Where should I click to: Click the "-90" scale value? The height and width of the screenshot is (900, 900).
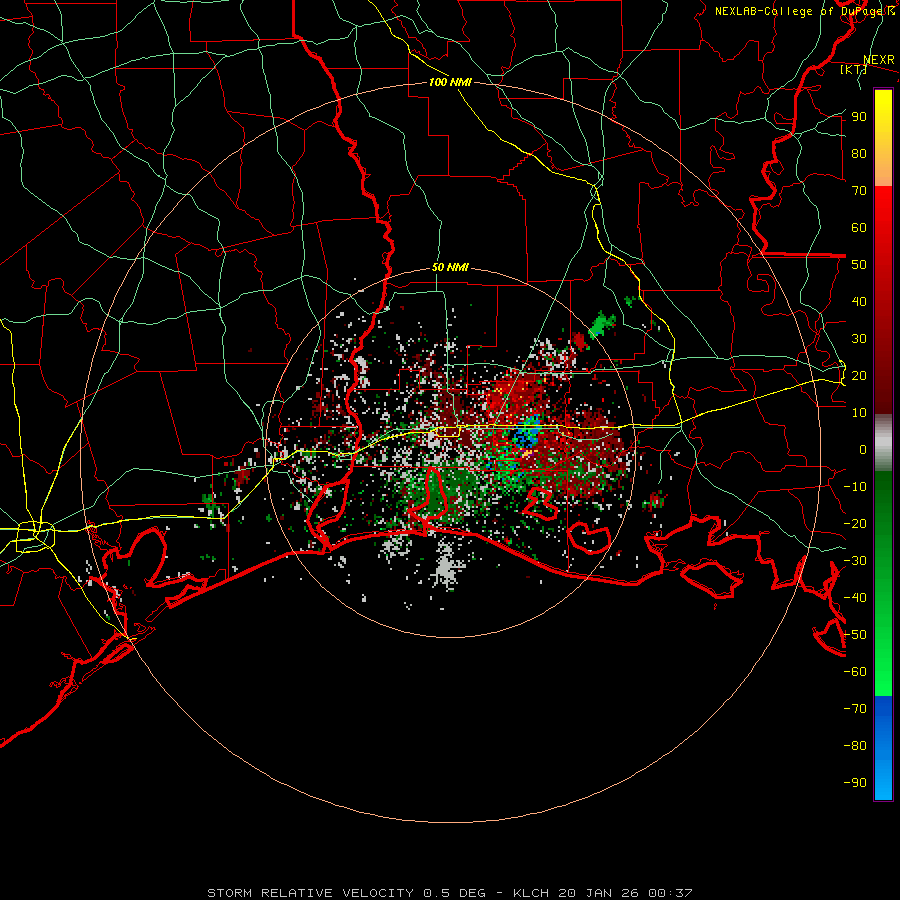click(x=855, y=783)
